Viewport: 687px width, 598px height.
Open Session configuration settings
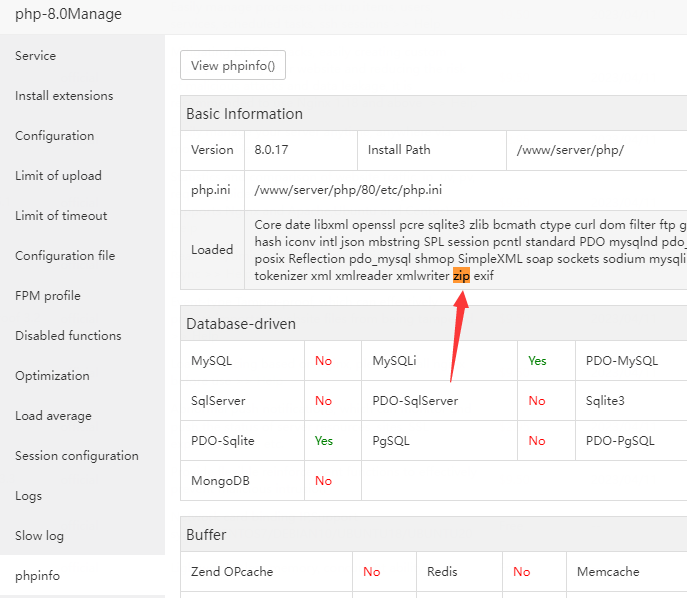[77, 456]
